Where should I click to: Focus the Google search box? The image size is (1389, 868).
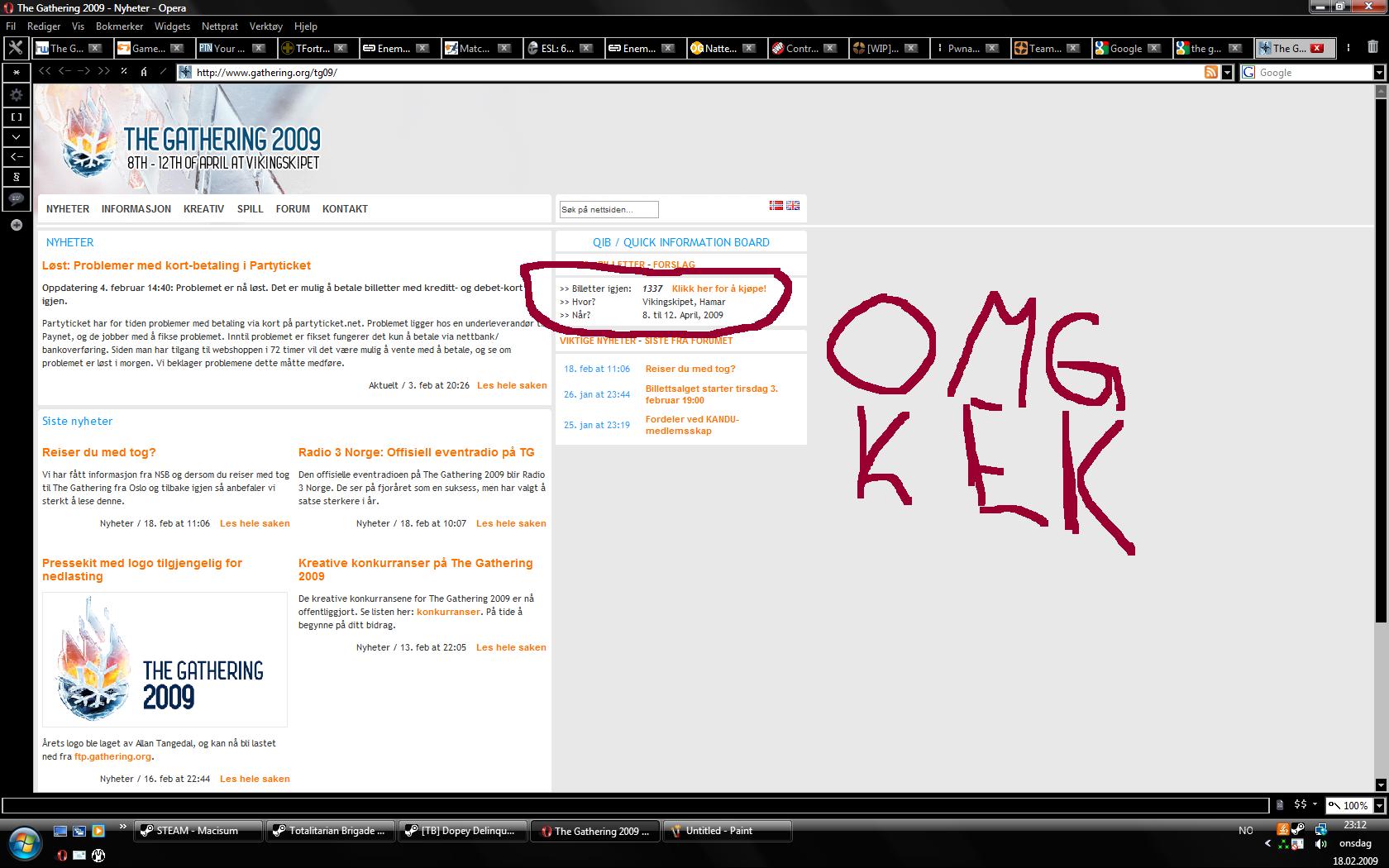point(1314,73)
